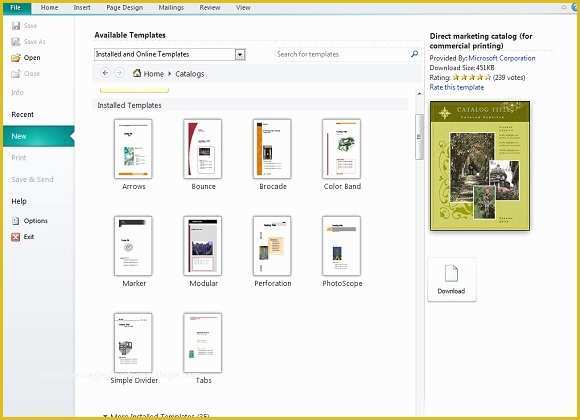580x420 pixels.
Task: Click the Installed and Online Templates combo box
Action: [x=169, y=54]
